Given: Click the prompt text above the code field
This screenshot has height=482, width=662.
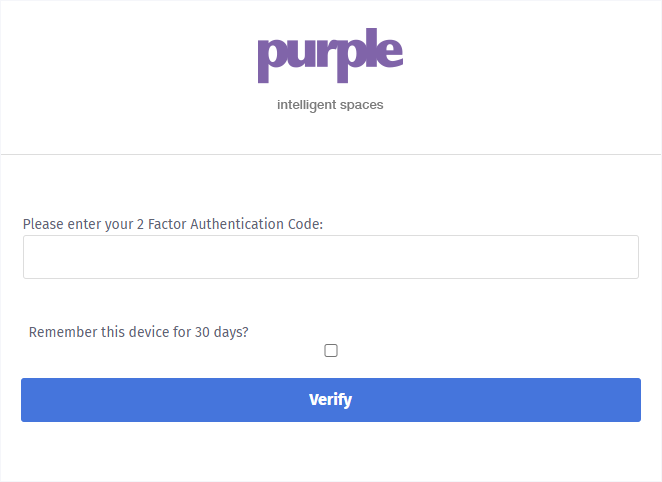Looking at the screenshot, I should [x=172, y=224].
